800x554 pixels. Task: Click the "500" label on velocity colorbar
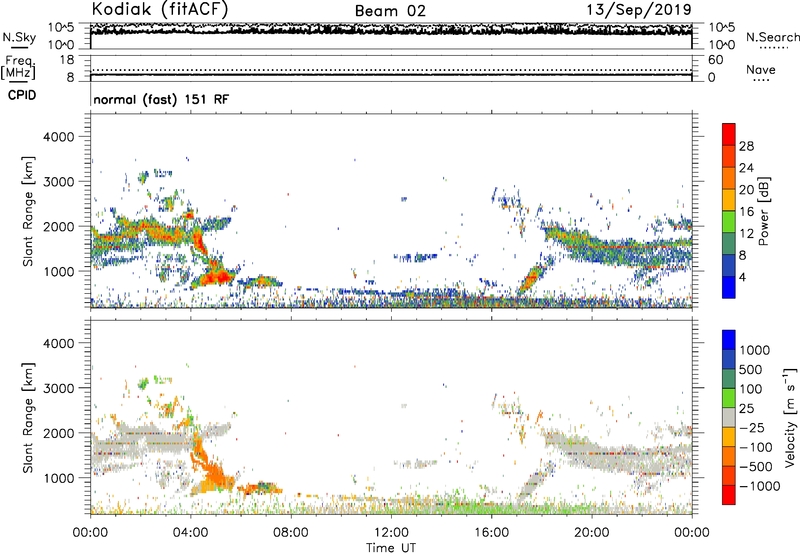751,370
